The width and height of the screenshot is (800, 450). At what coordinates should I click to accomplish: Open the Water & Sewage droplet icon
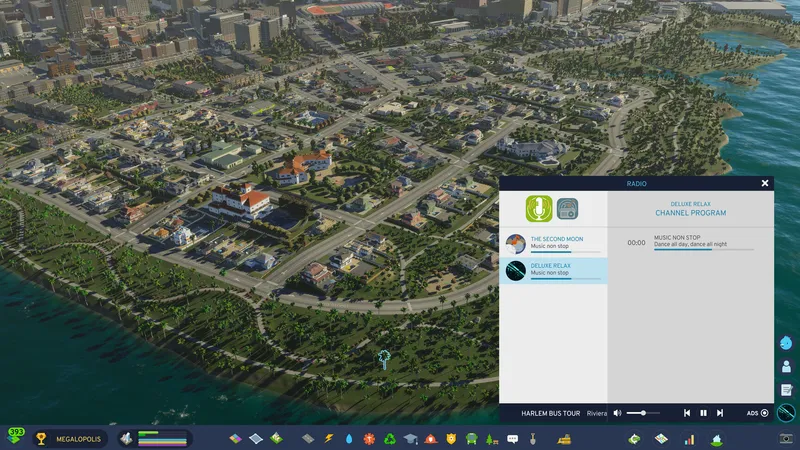coord(349,438)
